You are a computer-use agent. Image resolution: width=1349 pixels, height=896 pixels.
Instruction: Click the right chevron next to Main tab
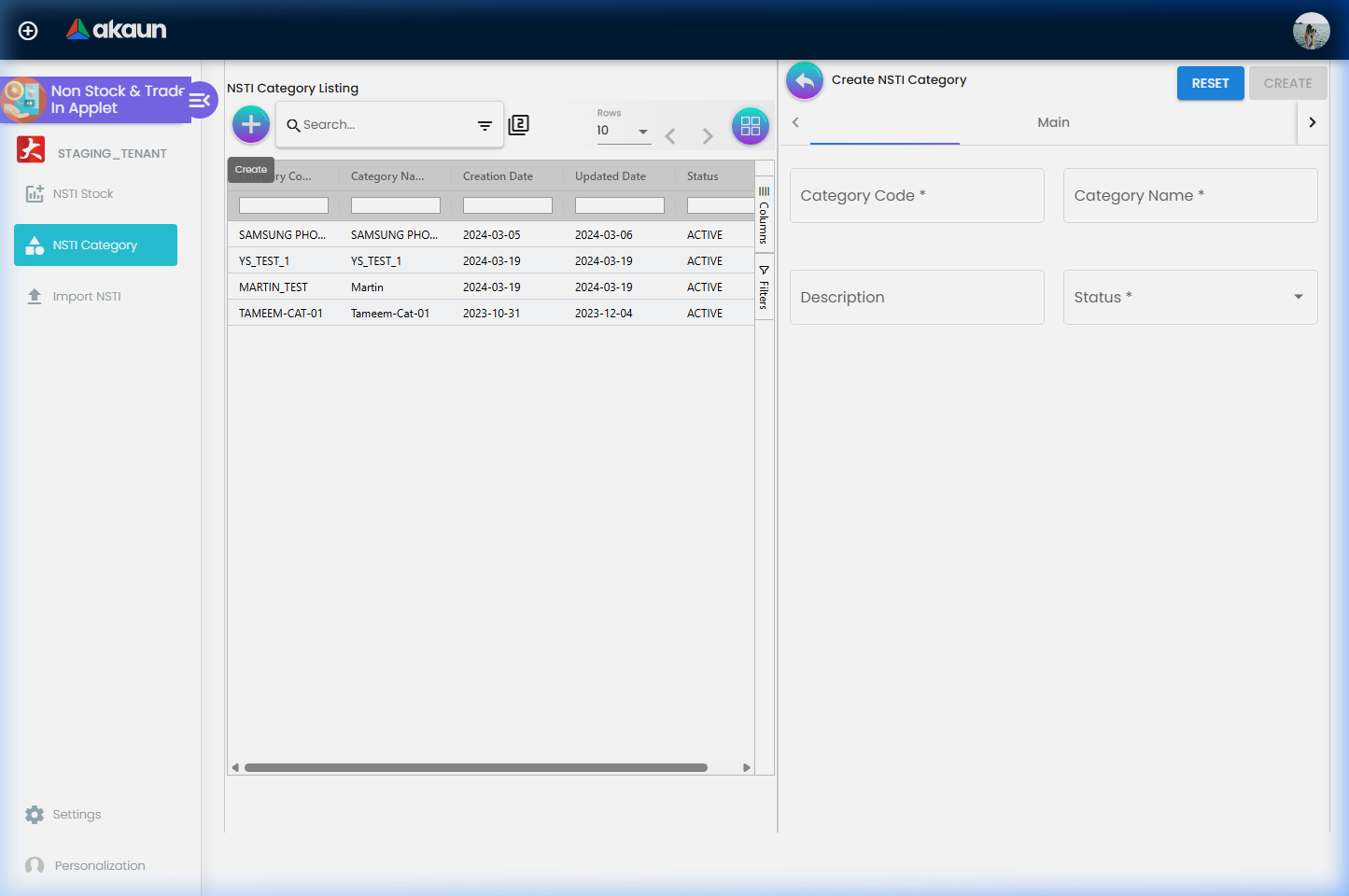tap(1312, 122)
